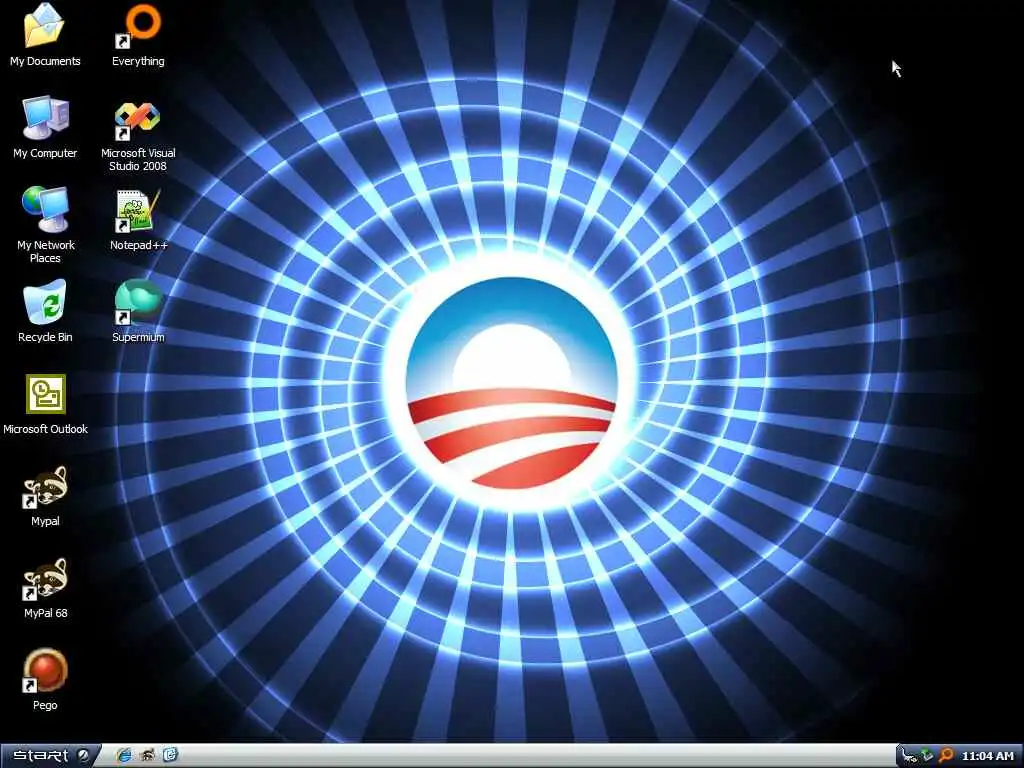Open the Start menu
The height and width of the screenshot is (768, 1024).
click(x=50, y=756)
